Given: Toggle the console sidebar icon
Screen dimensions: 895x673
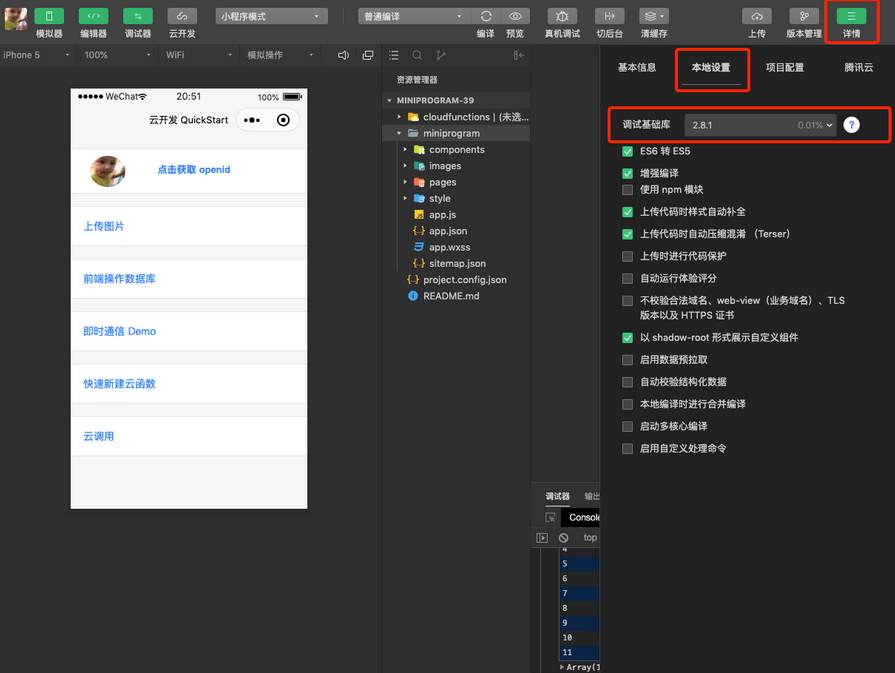Looking at the screenshot, I should pos(542,538).
